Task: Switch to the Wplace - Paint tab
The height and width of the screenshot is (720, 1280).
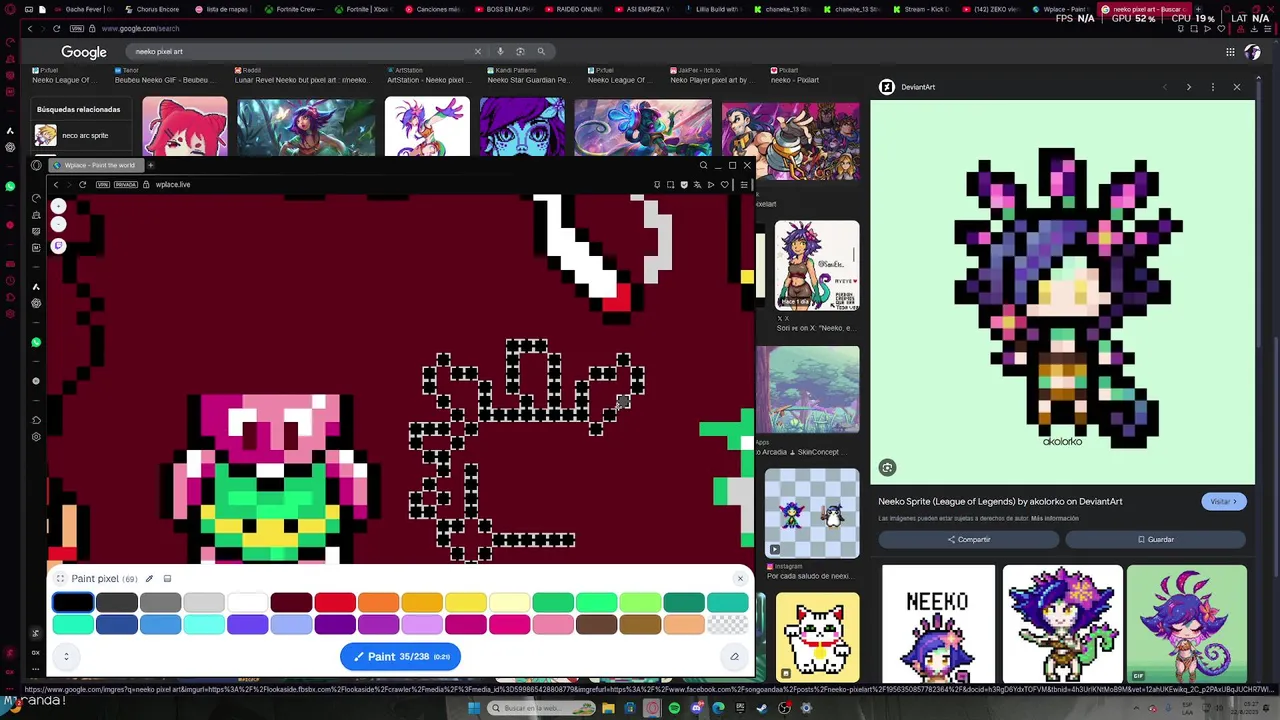Action: tap(1060, 9)
